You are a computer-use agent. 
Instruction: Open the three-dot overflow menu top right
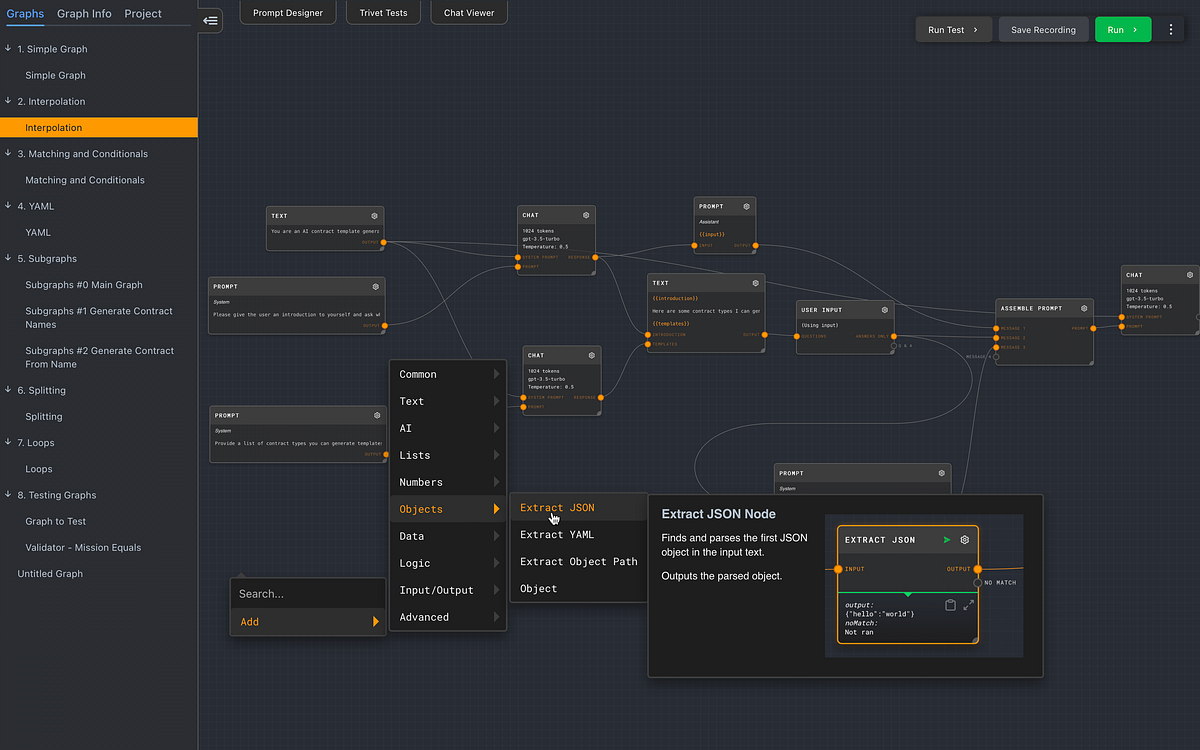point(1170,29)
